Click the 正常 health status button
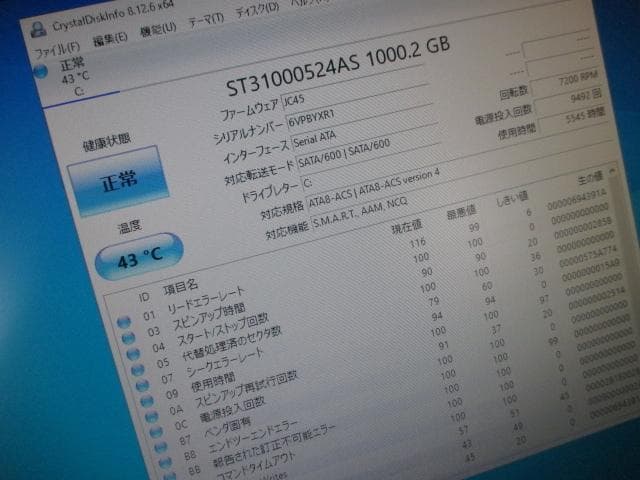Screen dimensions: 640x480 pos(118,181)
